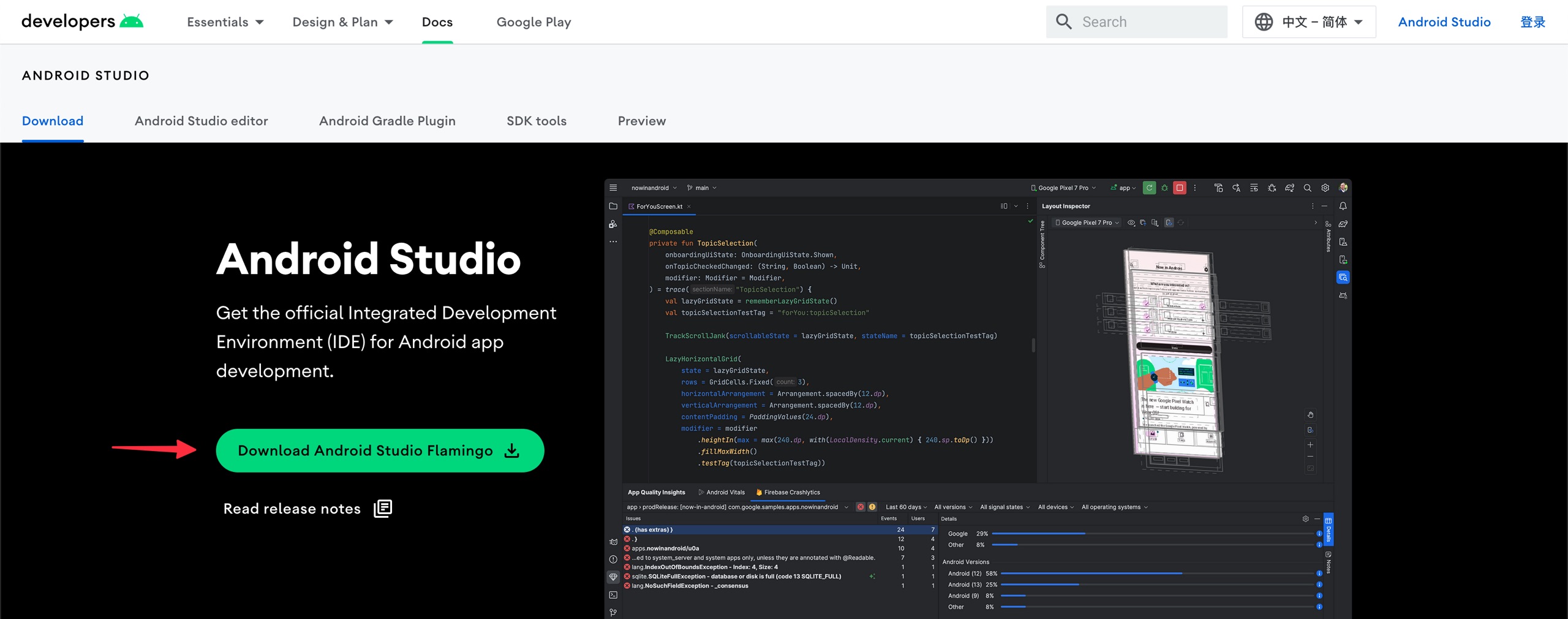Open the Last 60 days dropdown
Screen dimensions: 1568x619
click(906, 507)
